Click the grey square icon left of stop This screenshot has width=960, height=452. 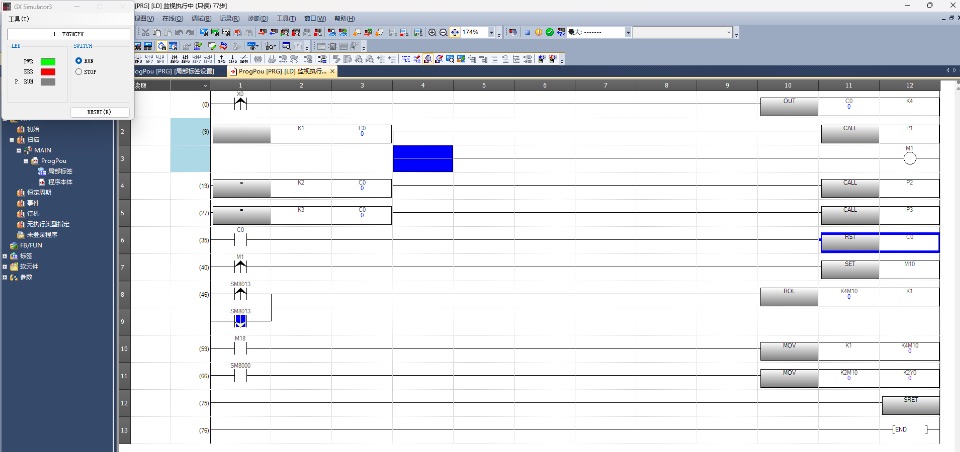coord(512,32)
